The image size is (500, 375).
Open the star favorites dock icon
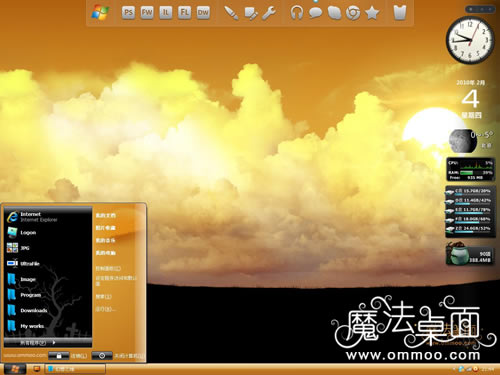(x=372, y=13)
